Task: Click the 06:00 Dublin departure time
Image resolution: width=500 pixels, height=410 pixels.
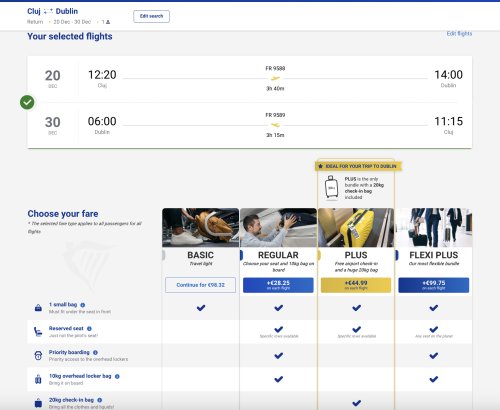Action: (102, 121)
